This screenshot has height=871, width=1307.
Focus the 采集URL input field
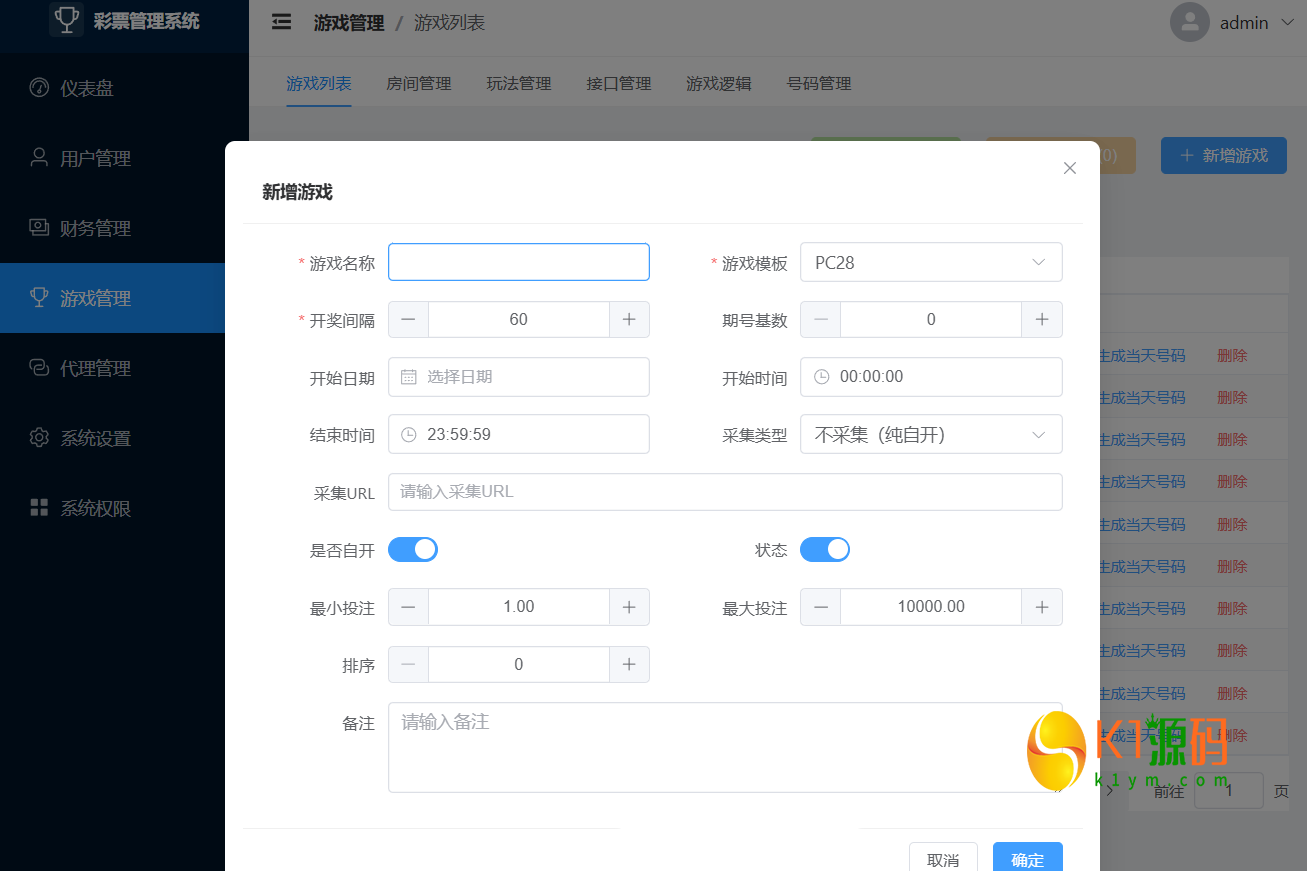[725, 492]
